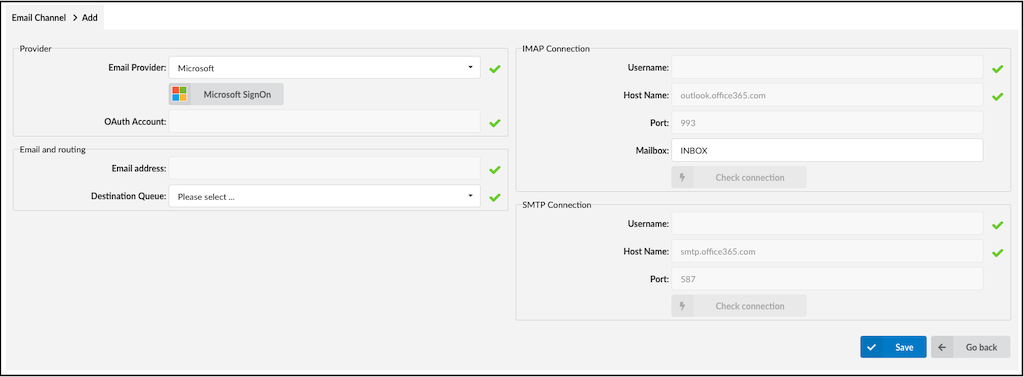
Task: Click the green checkmark beside OAuth Account
Action: pos(494,122)
